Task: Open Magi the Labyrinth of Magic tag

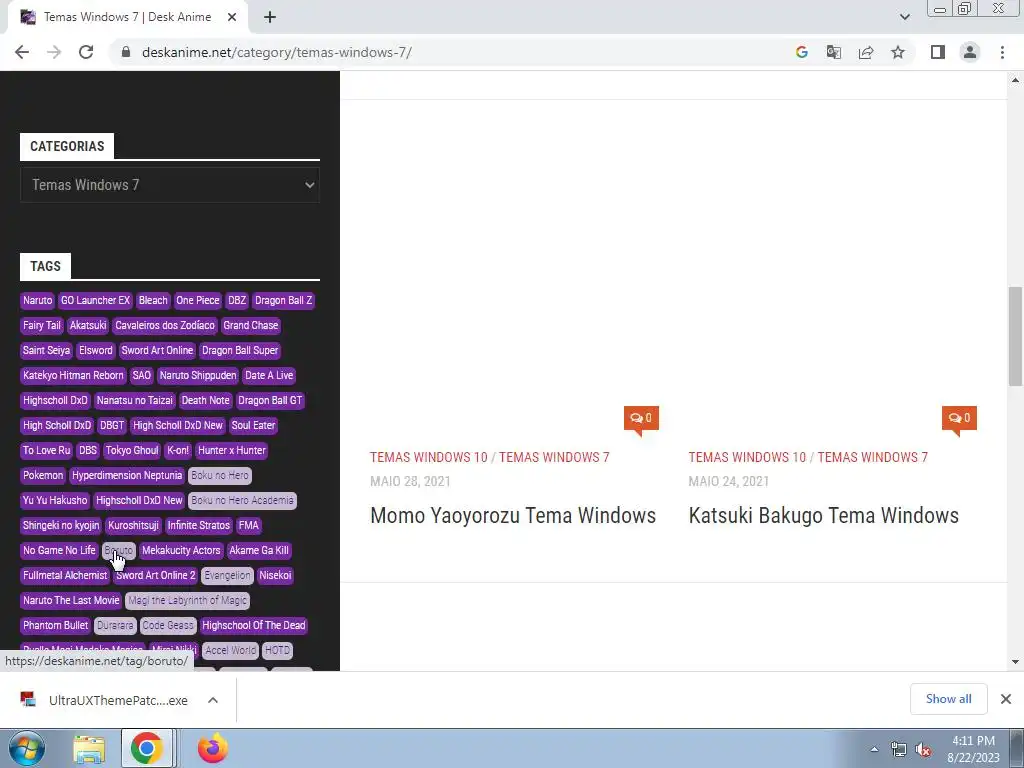Action: [187, 600]
